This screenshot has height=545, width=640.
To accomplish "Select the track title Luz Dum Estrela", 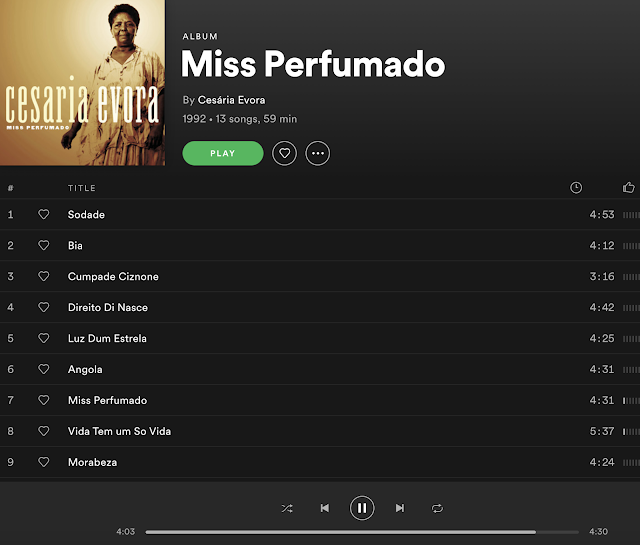I will pyautogui.click(x=107, y=338).
